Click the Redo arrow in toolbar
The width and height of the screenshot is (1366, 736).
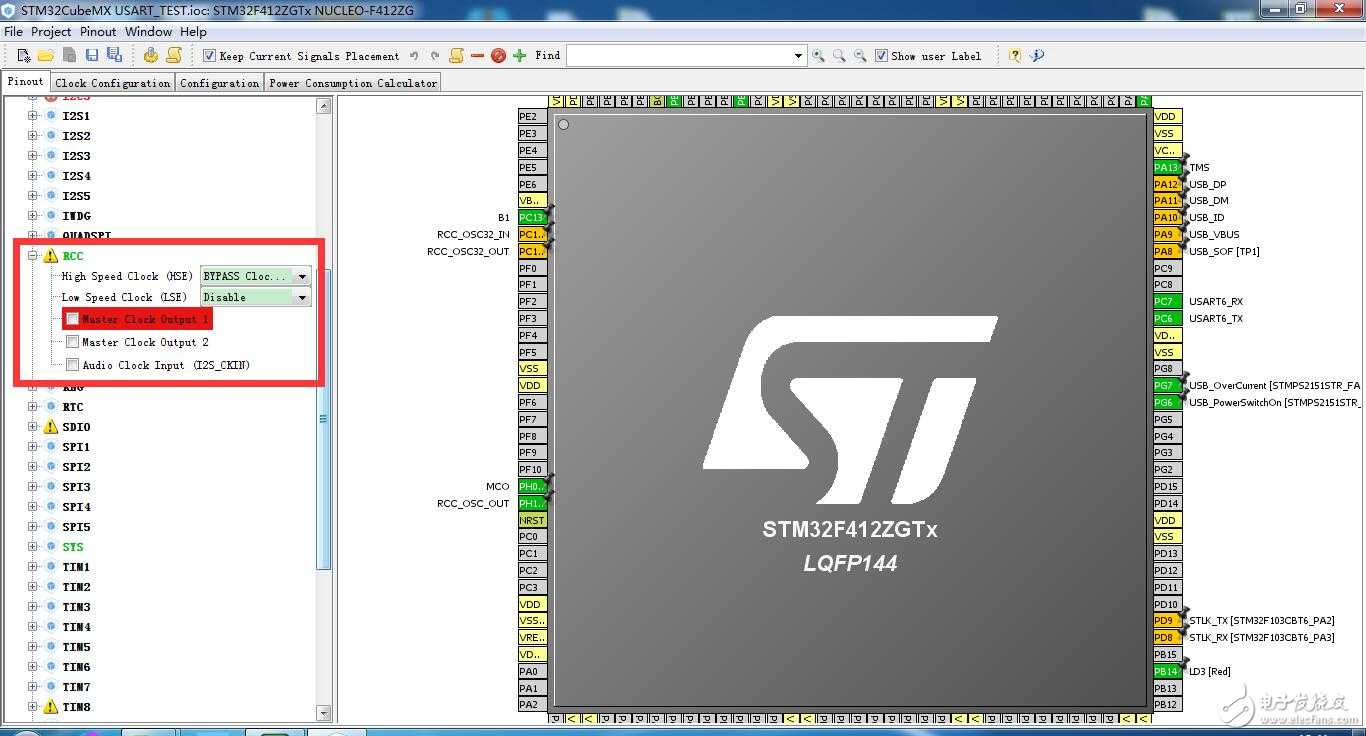[x=435, y=56]
